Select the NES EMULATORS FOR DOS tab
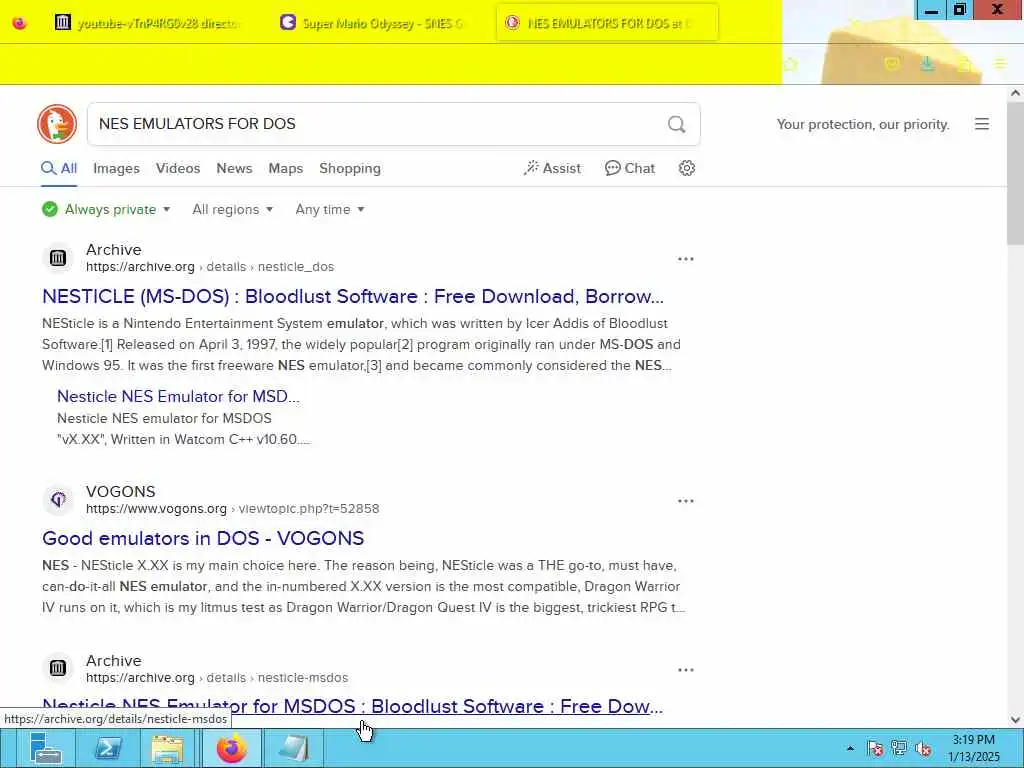The image size is (1024, 768). tap(607, 23)
